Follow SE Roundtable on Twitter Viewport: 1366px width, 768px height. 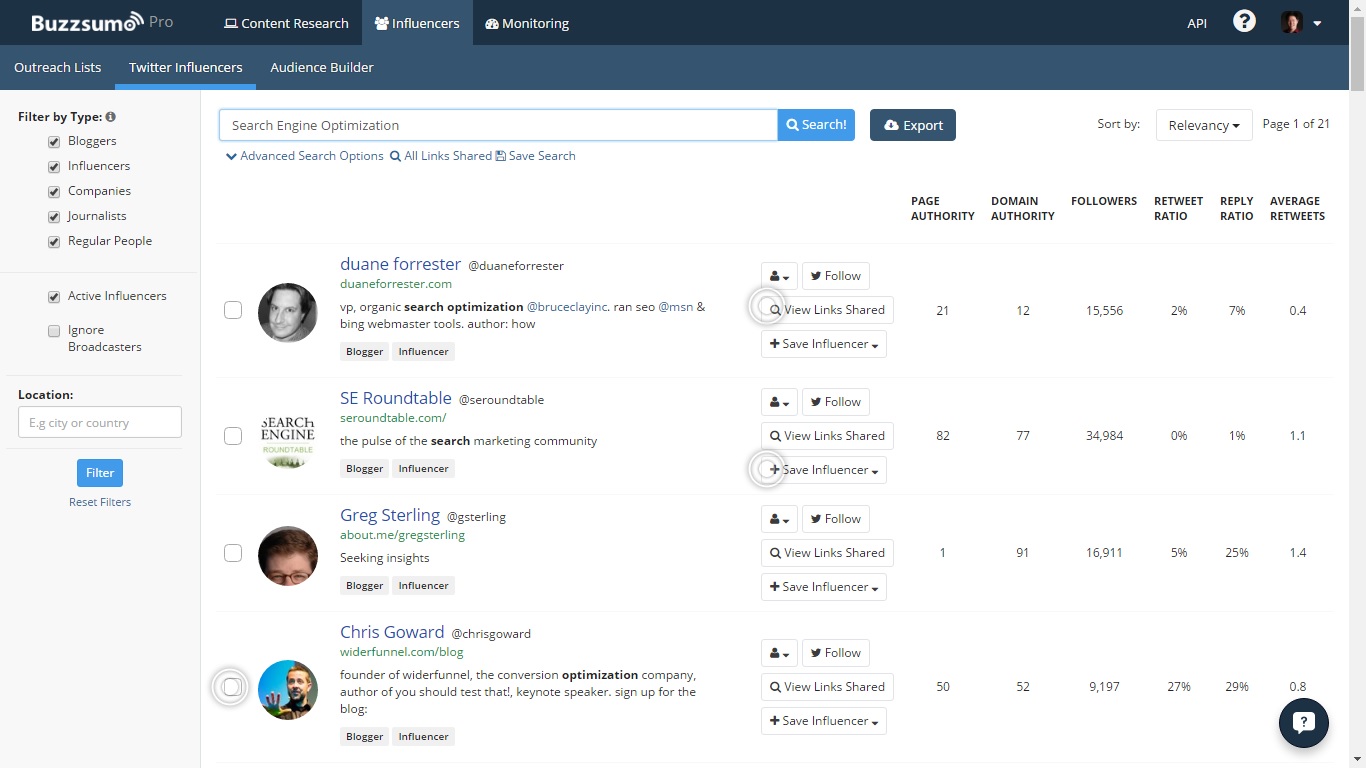[x=835, y=402]
